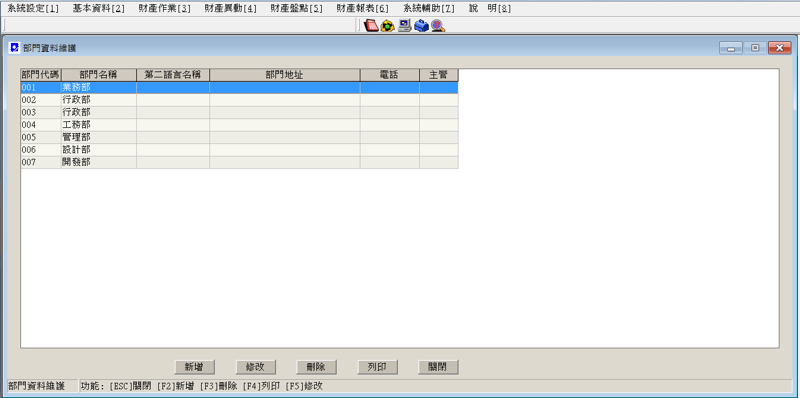Select the 007 開發部 row
This screenshot has height=398, width=800.
239,162
